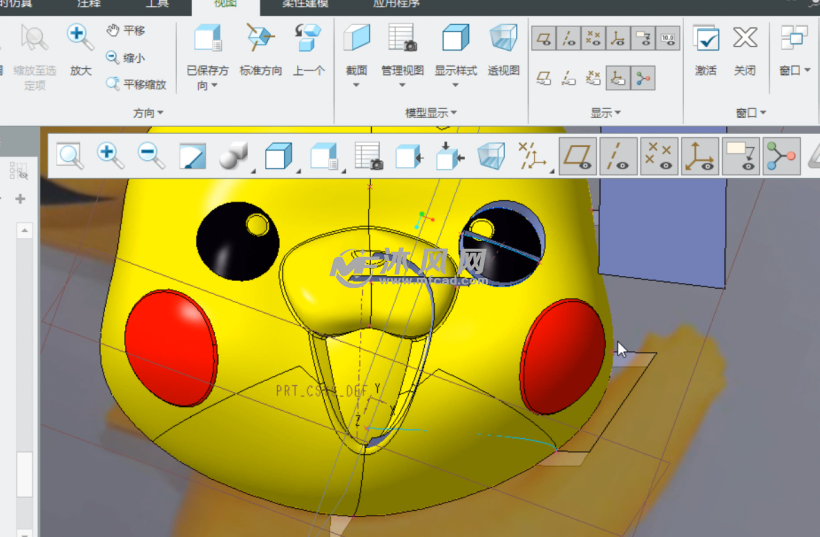Toggle axis tag display in ribbon
This screenshot has width=820, height=537.
pos(568,78)
